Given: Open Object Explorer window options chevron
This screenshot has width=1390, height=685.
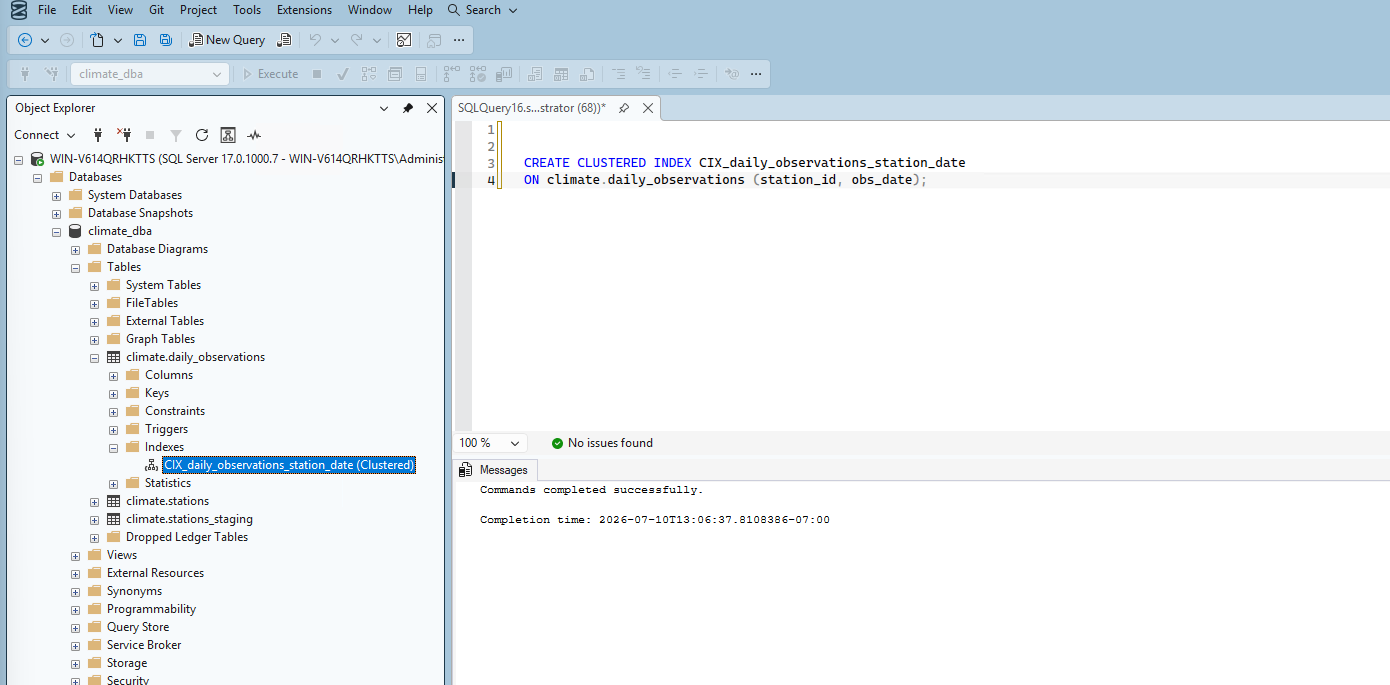Looking at the screenshot, I should coord(384,108).
